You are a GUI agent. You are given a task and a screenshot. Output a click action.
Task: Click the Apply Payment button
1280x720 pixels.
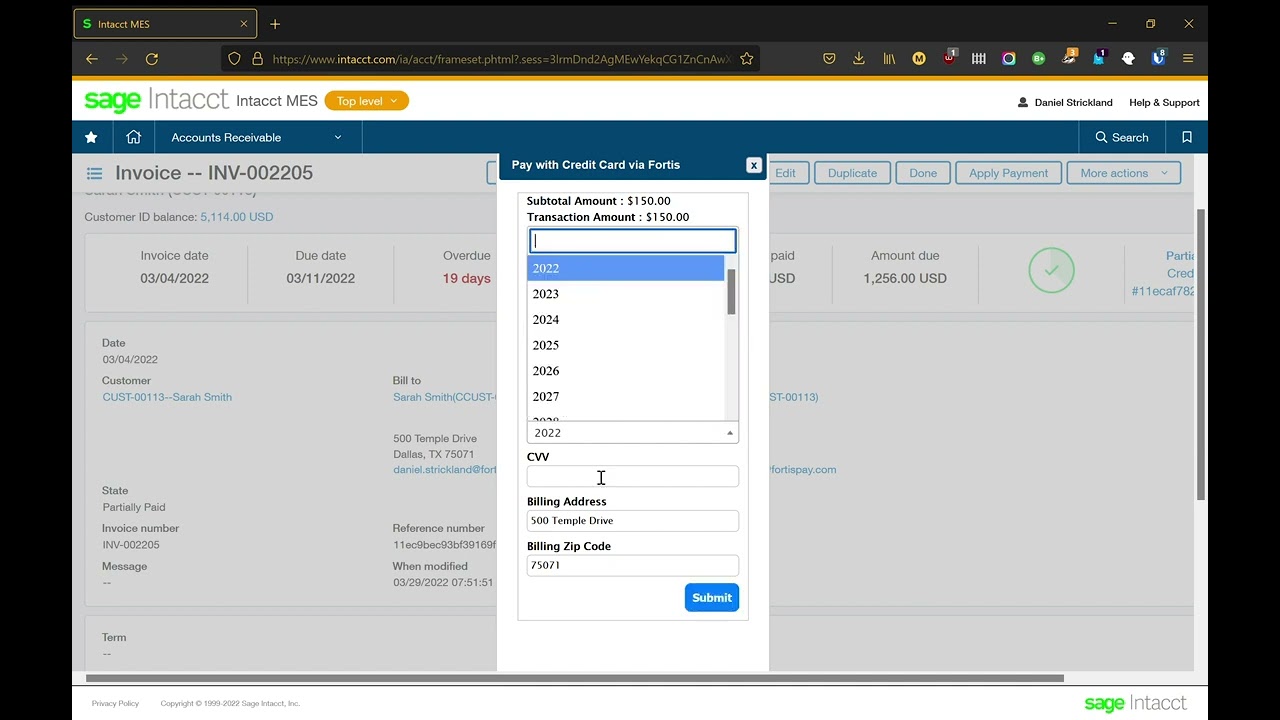coord(1008,173)
